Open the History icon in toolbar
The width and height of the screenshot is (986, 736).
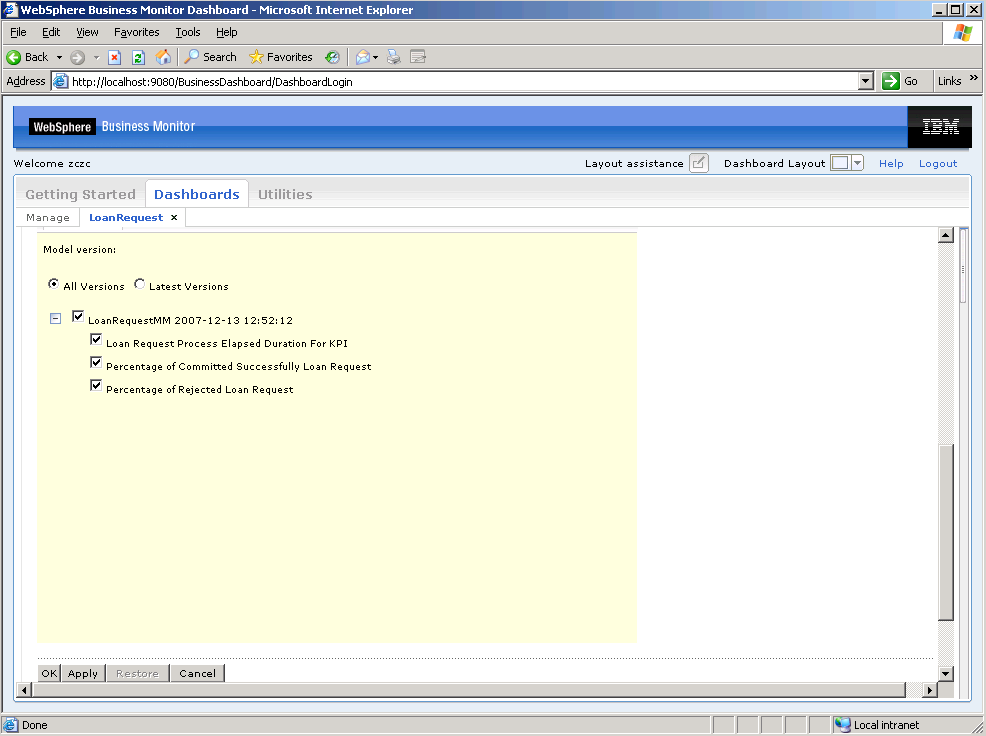click(x=332, y=57)
